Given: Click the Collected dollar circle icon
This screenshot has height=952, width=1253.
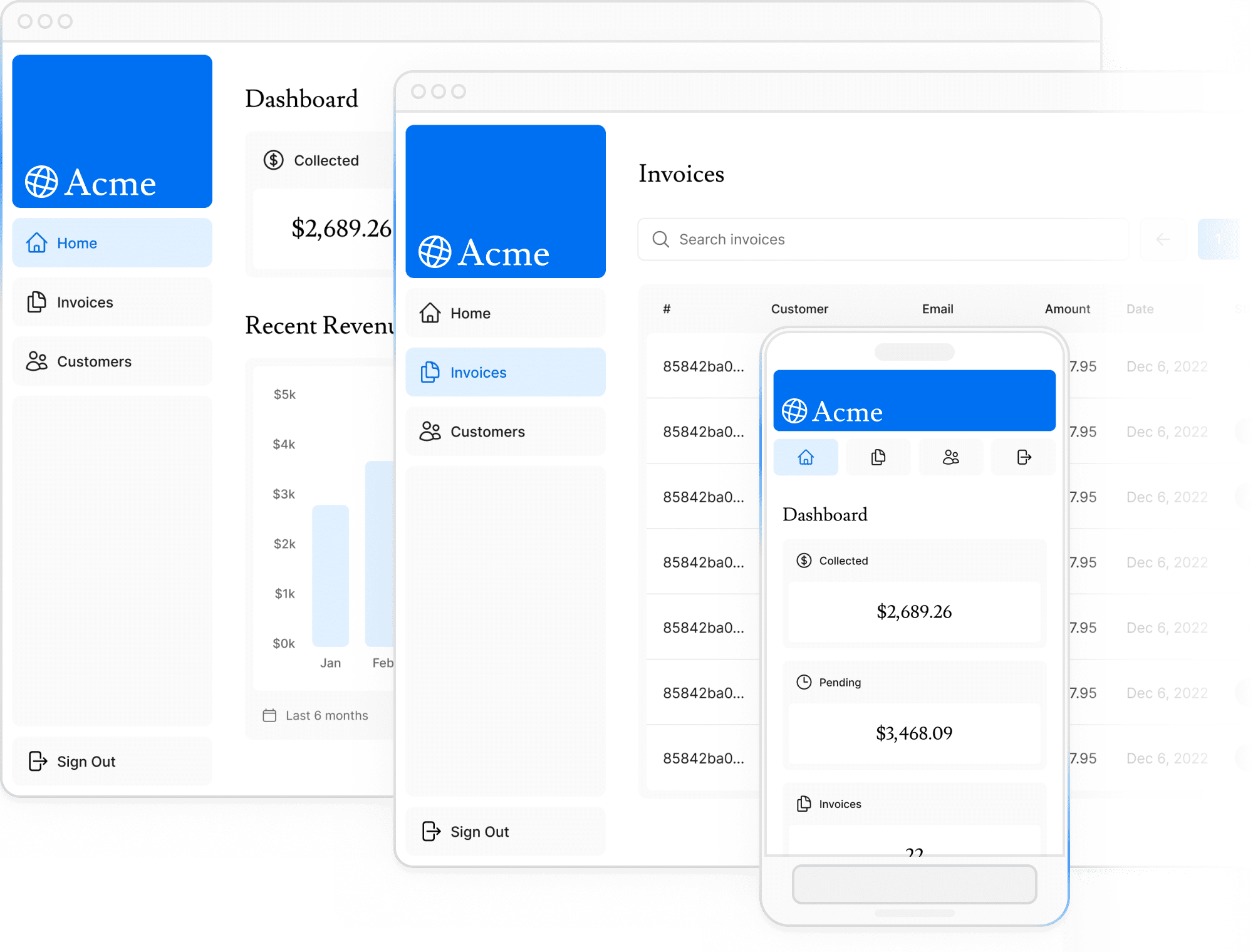Looking at the screenshot, I should click(x=271, y=159).
